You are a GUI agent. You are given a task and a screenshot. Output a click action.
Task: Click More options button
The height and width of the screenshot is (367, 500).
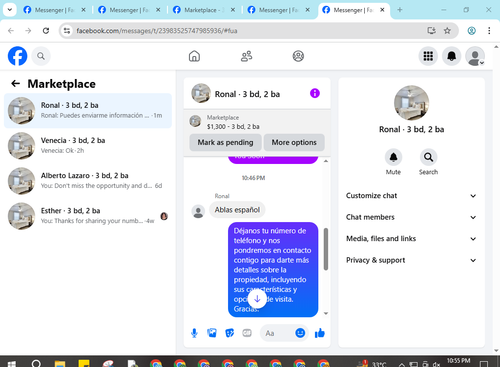point(294,142)
